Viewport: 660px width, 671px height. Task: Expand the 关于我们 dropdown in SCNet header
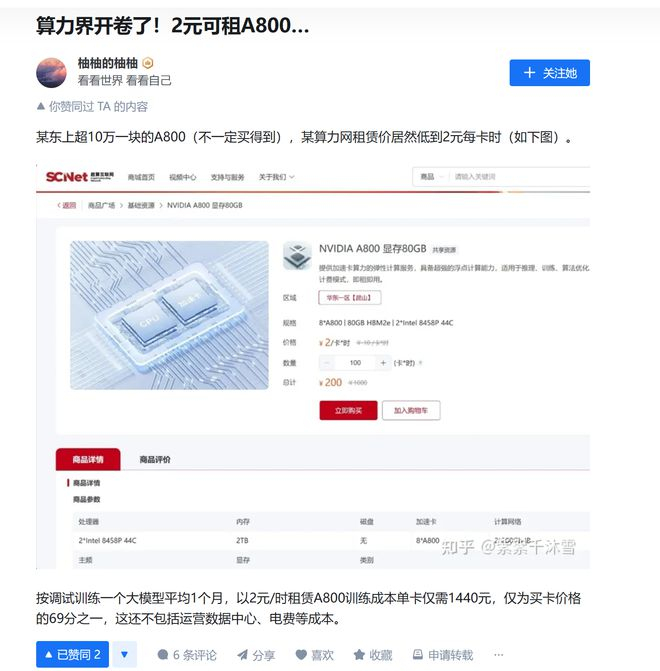276,177
